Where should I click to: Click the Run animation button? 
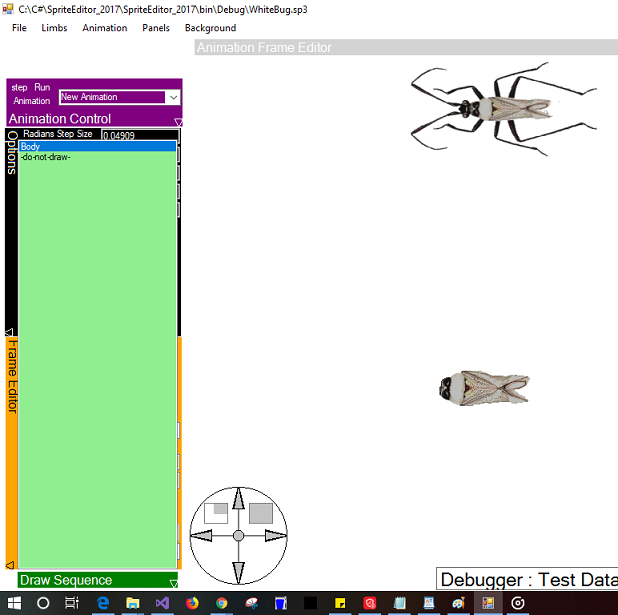[x=42, y=87]
